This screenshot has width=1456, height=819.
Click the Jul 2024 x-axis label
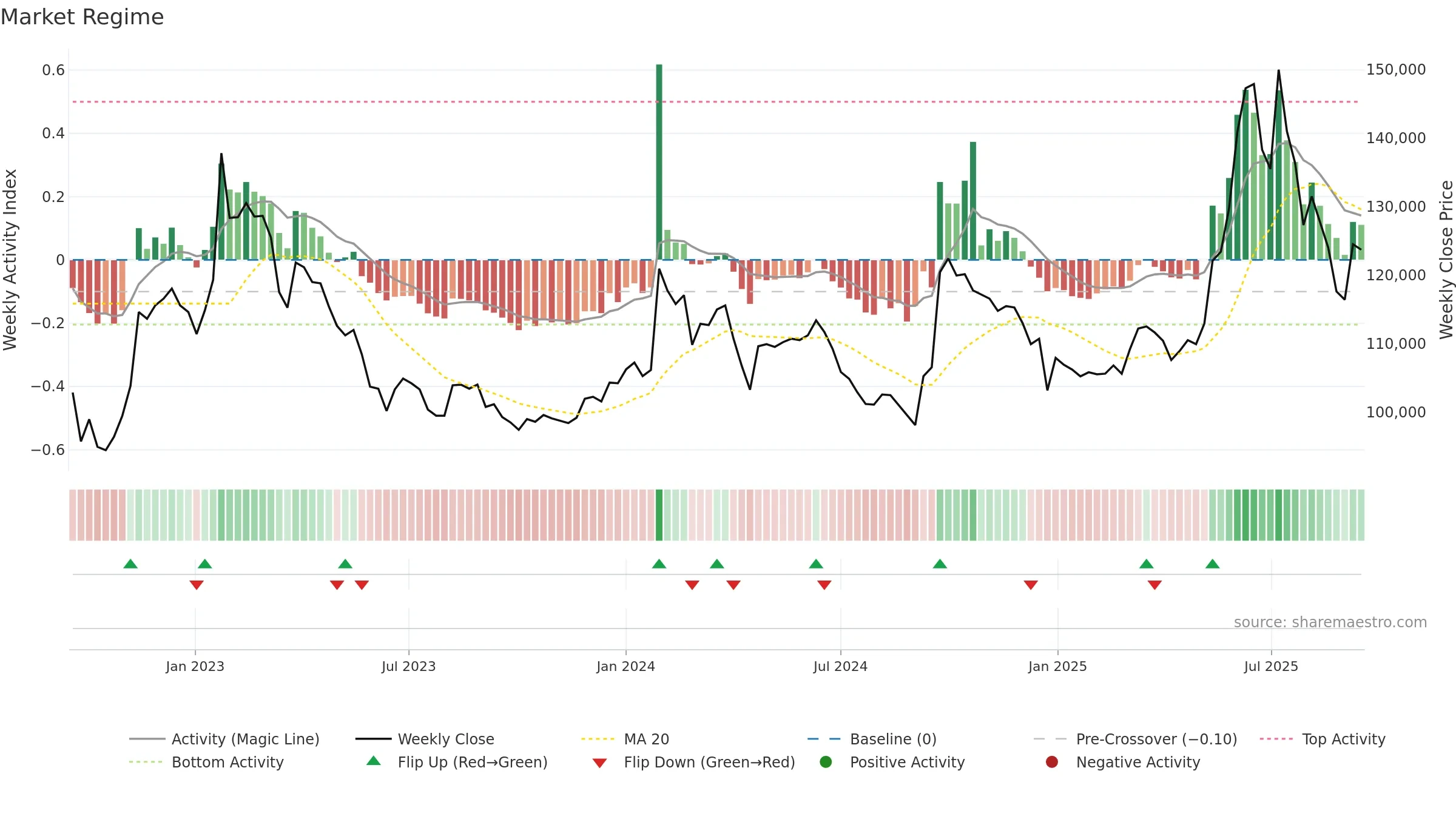[x=841, y=666]
